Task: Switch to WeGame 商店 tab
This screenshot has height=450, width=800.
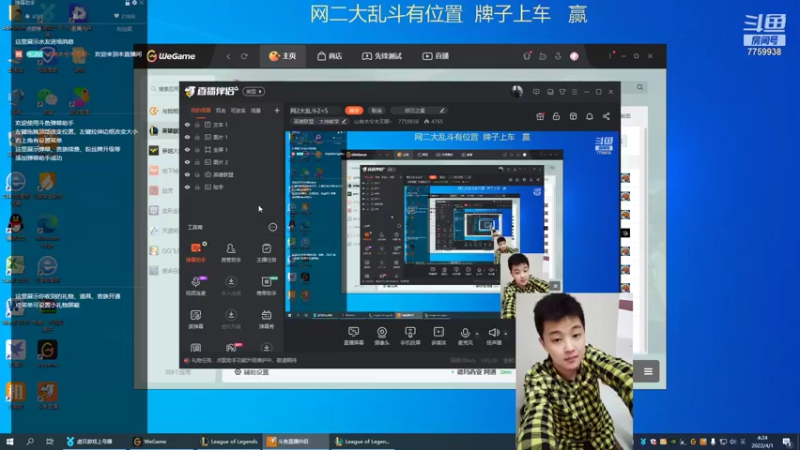Action: [330, 56]
